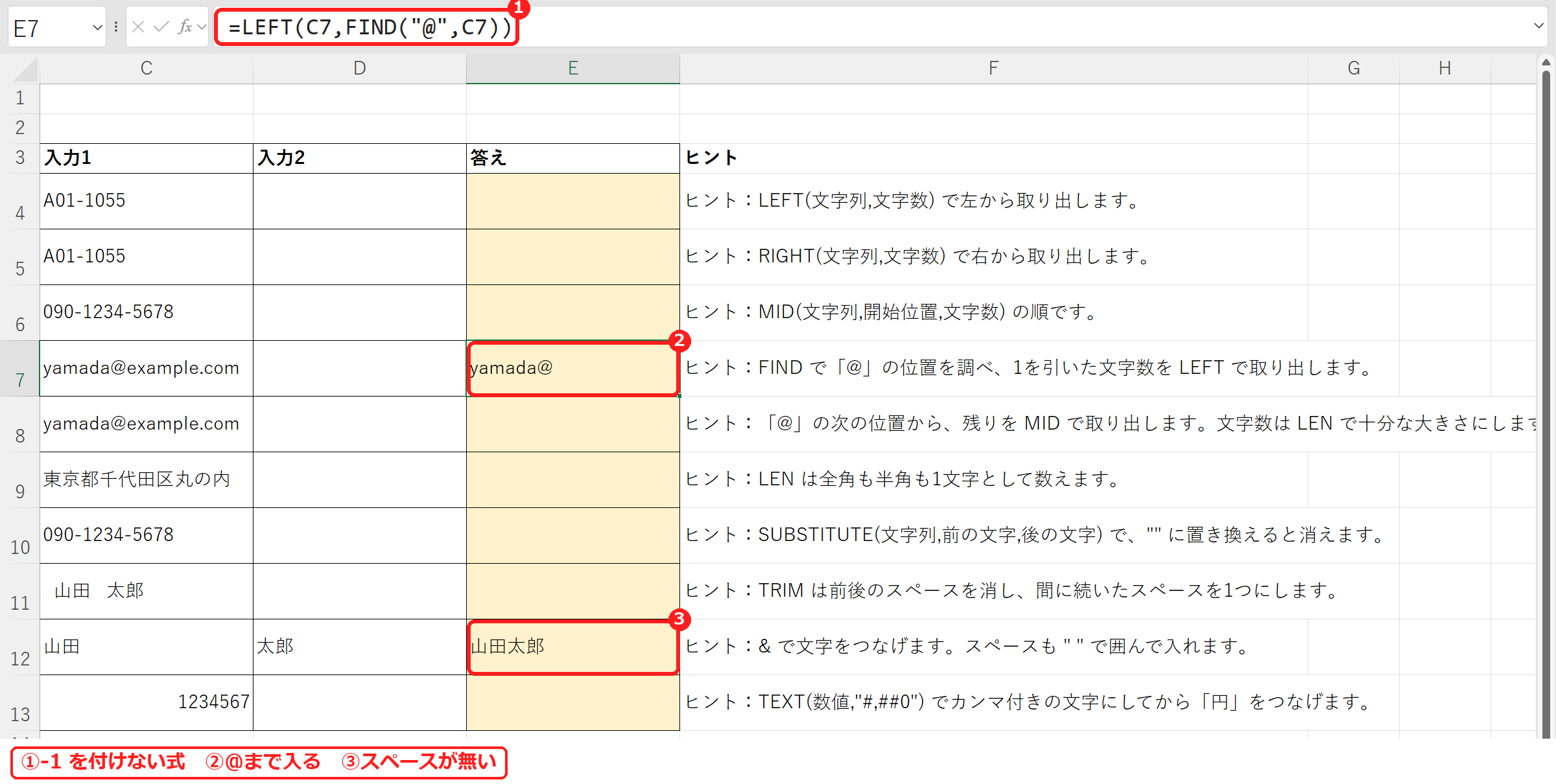Select cell with 入力1 header

click(x=147, y=158)
